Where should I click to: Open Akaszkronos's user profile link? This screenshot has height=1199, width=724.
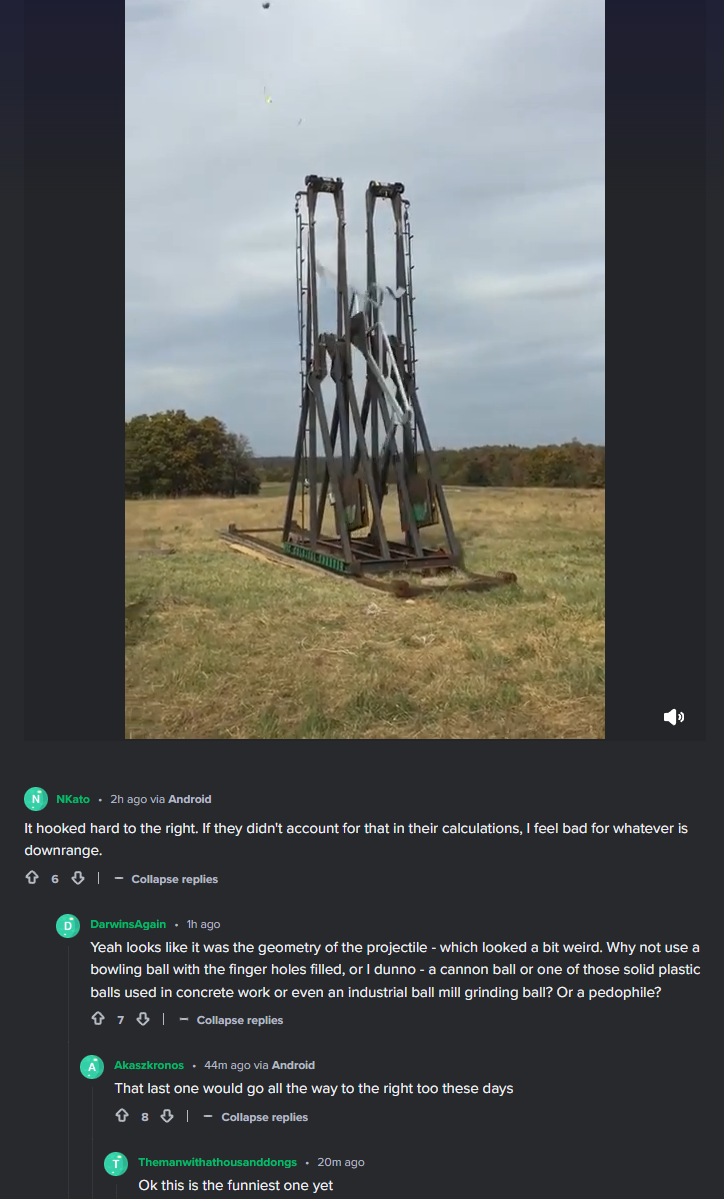[x=149, y=1065]
